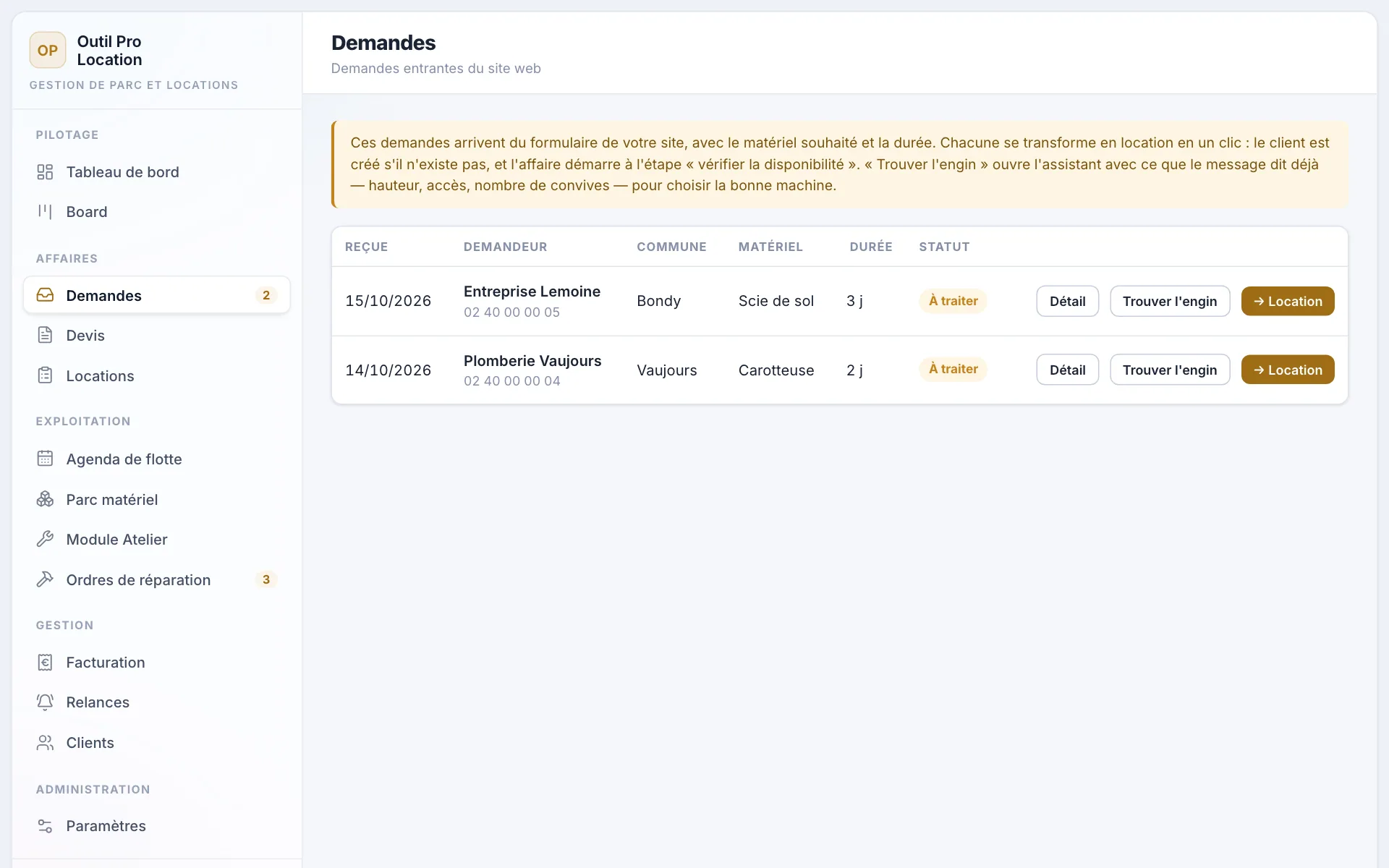The width and height of the screenshot is (1389, 868).
Task: Convert Plomberie Vaujours request to Location
Action: tap(1288, 370)
